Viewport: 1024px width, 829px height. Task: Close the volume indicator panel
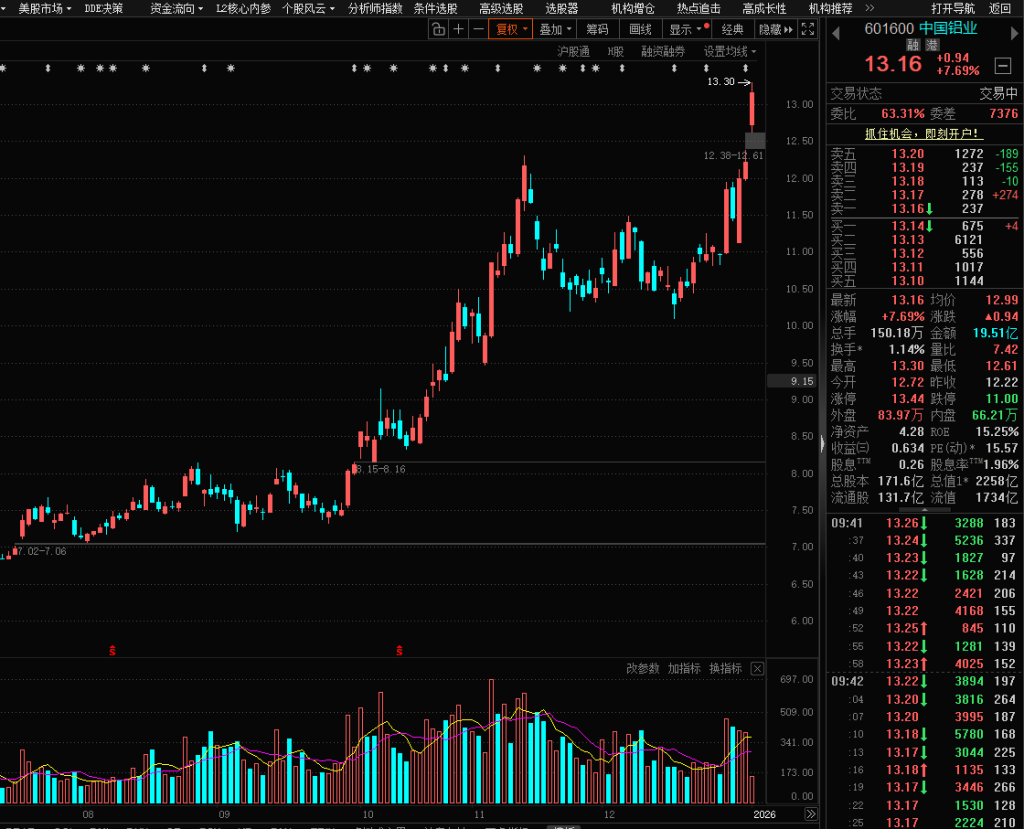[757, 669]
